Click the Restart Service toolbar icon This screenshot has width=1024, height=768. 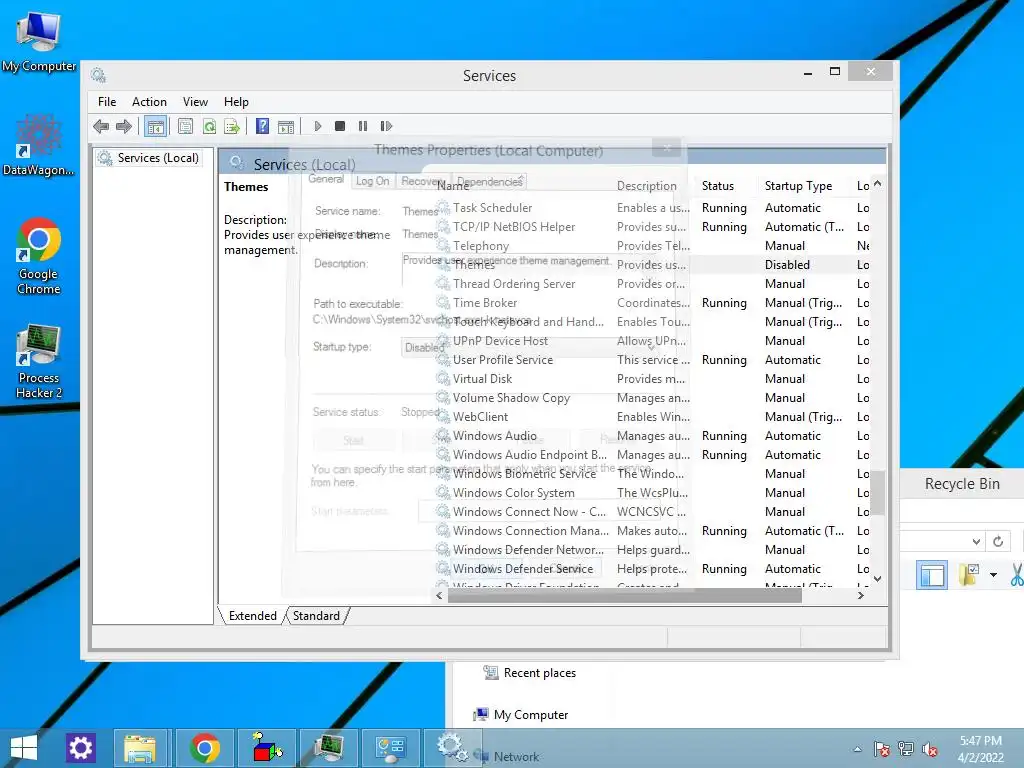point(386,126)
